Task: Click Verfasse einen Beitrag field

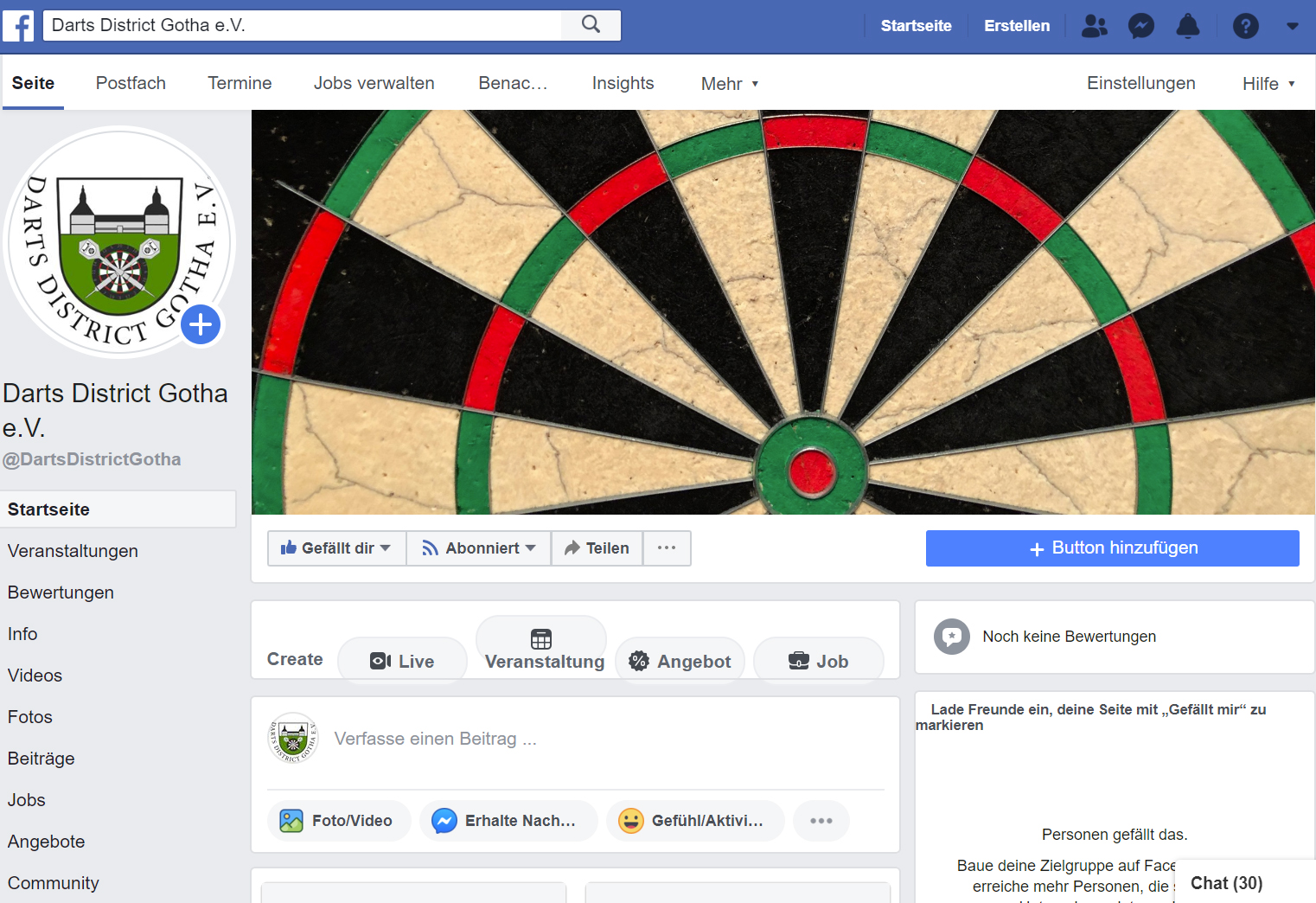Action: (435, 739)
